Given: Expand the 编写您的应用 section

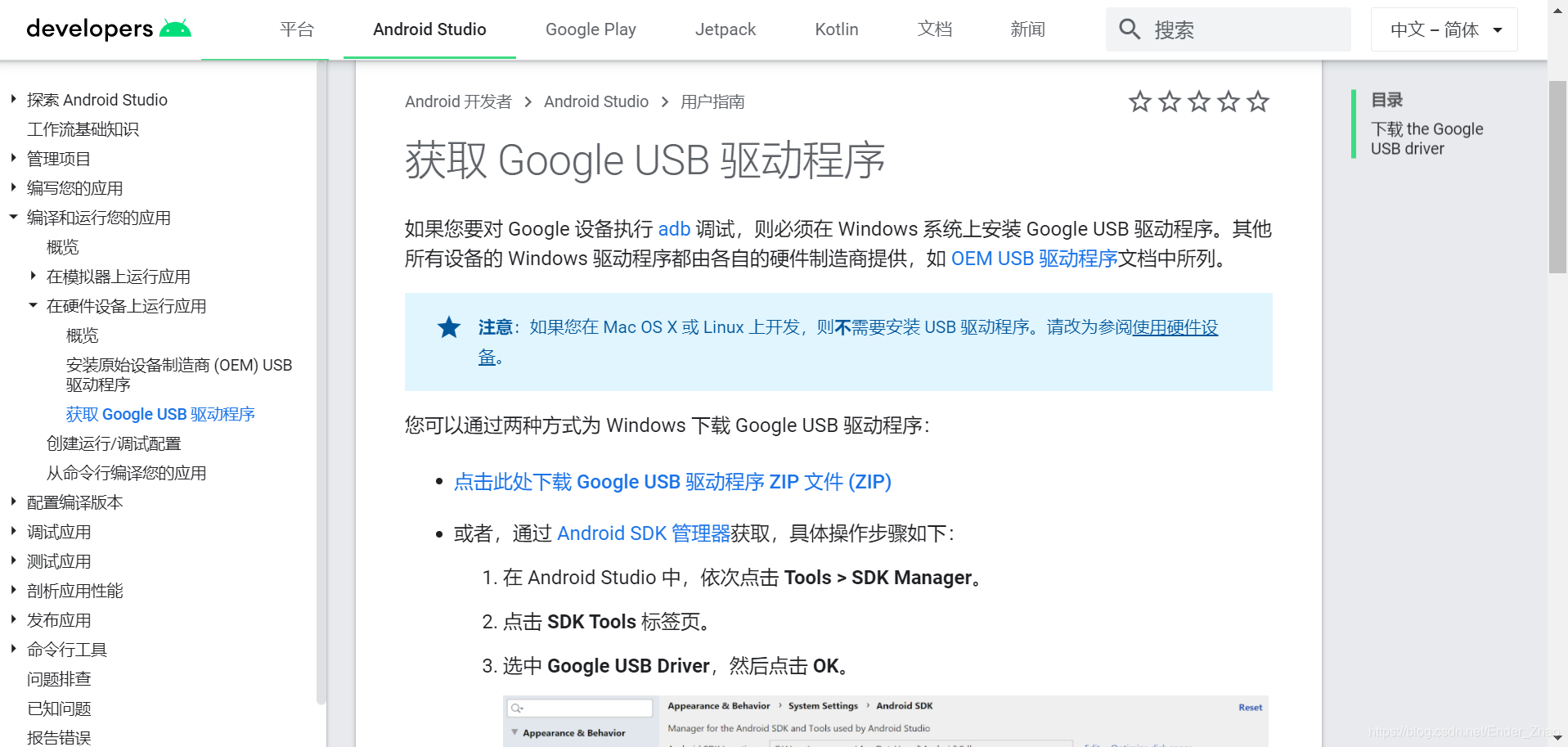Looking at the screenshot, I should (x=13, y=187).
